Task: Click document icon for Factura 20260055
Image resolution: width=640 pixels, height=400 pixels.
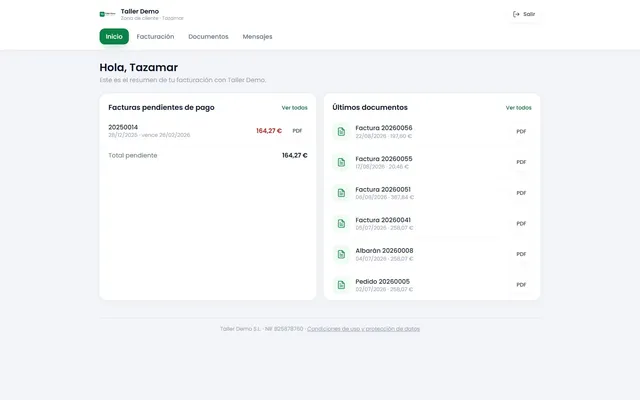Action: pyautogui.click(x=341, y=162)
